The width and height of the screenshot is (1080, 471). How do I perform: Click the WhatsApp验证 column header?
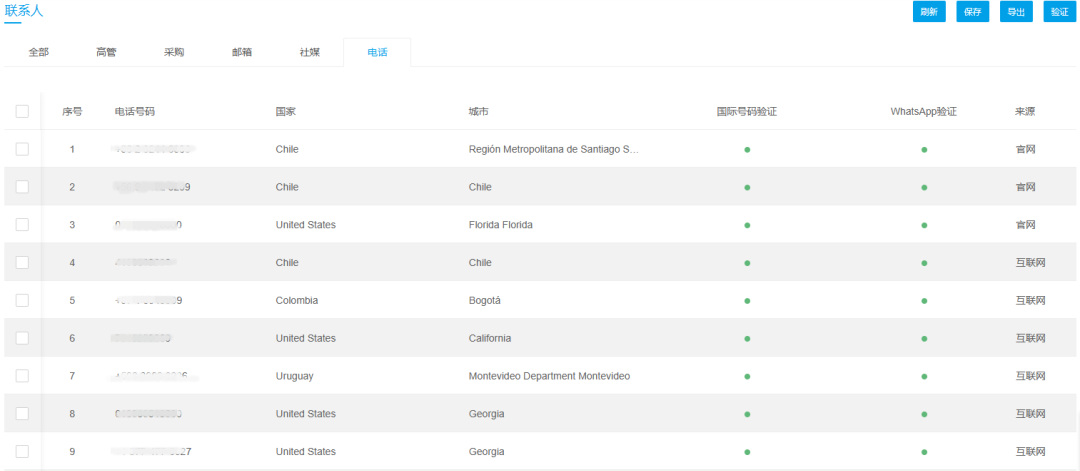click(x=924, y=111)
